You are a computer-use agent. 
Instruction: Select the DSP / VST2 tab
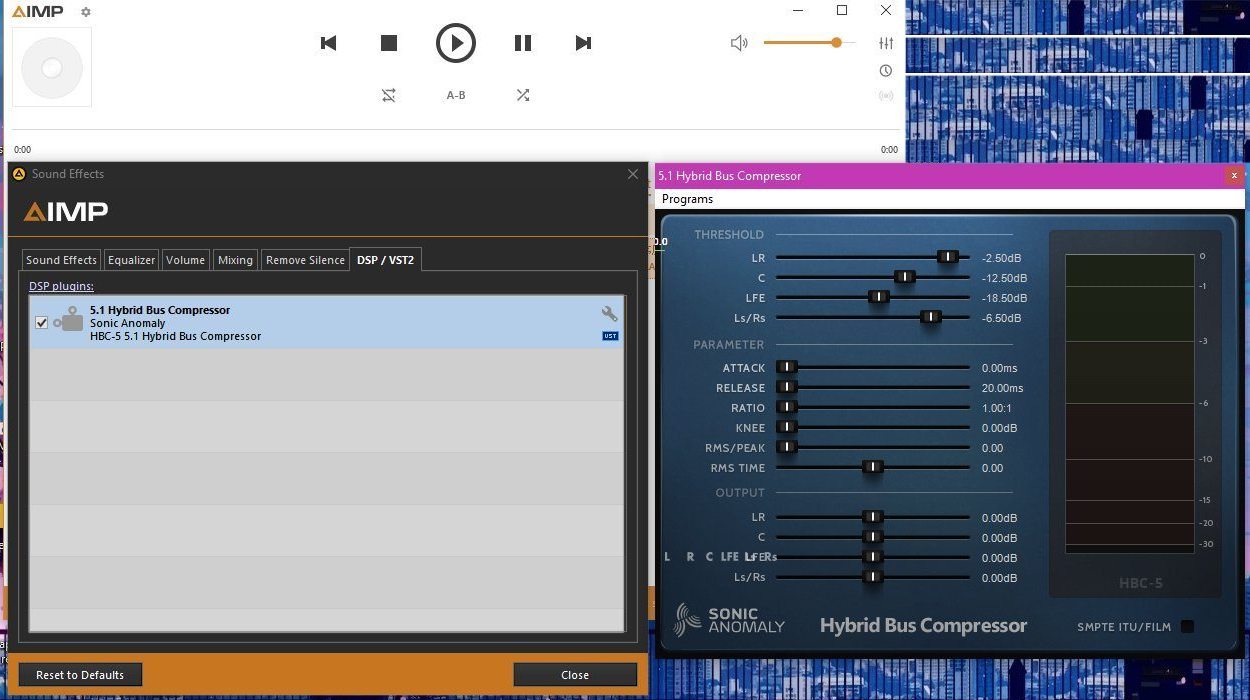click(385, 260)
